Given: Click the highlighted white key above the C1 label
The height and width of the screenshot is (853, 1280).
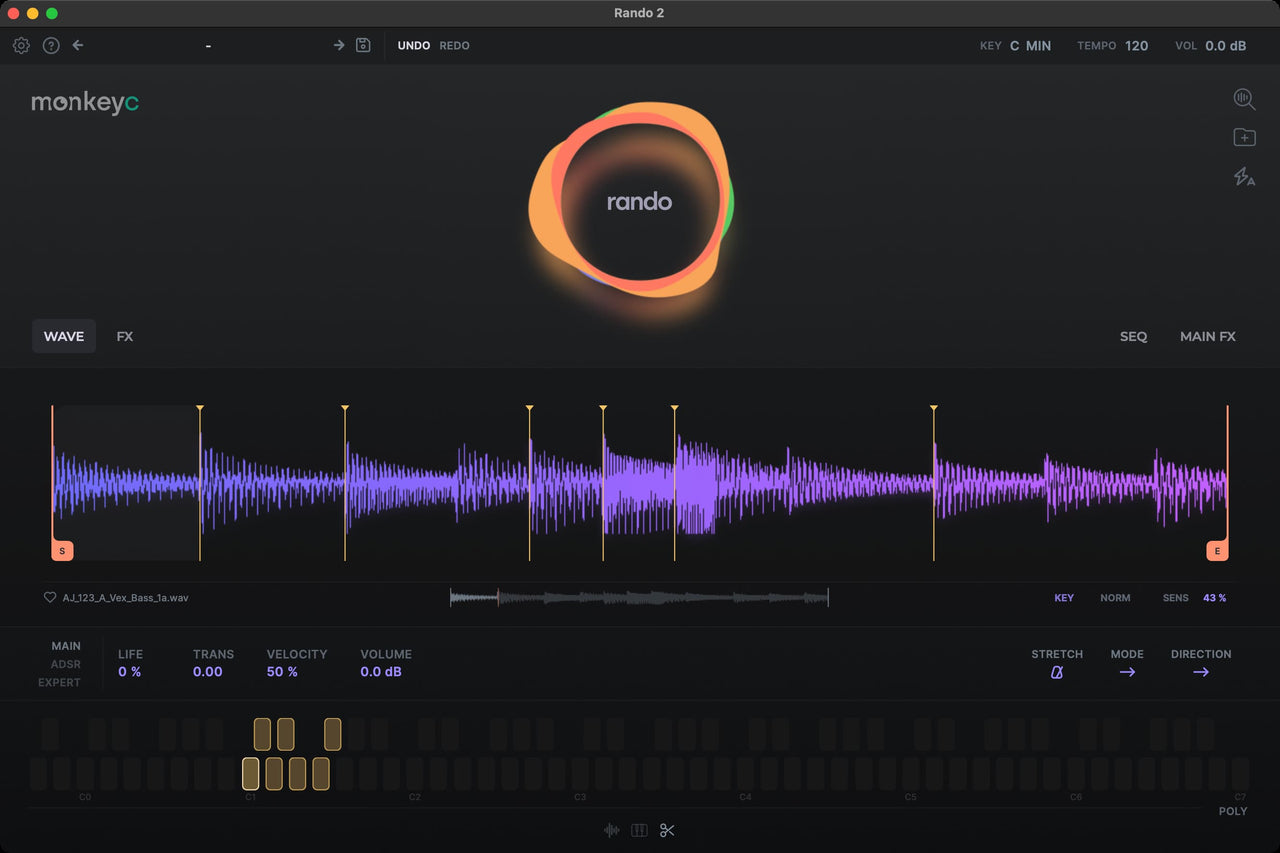Looking at the screenshot, I should tap(250, 774).
